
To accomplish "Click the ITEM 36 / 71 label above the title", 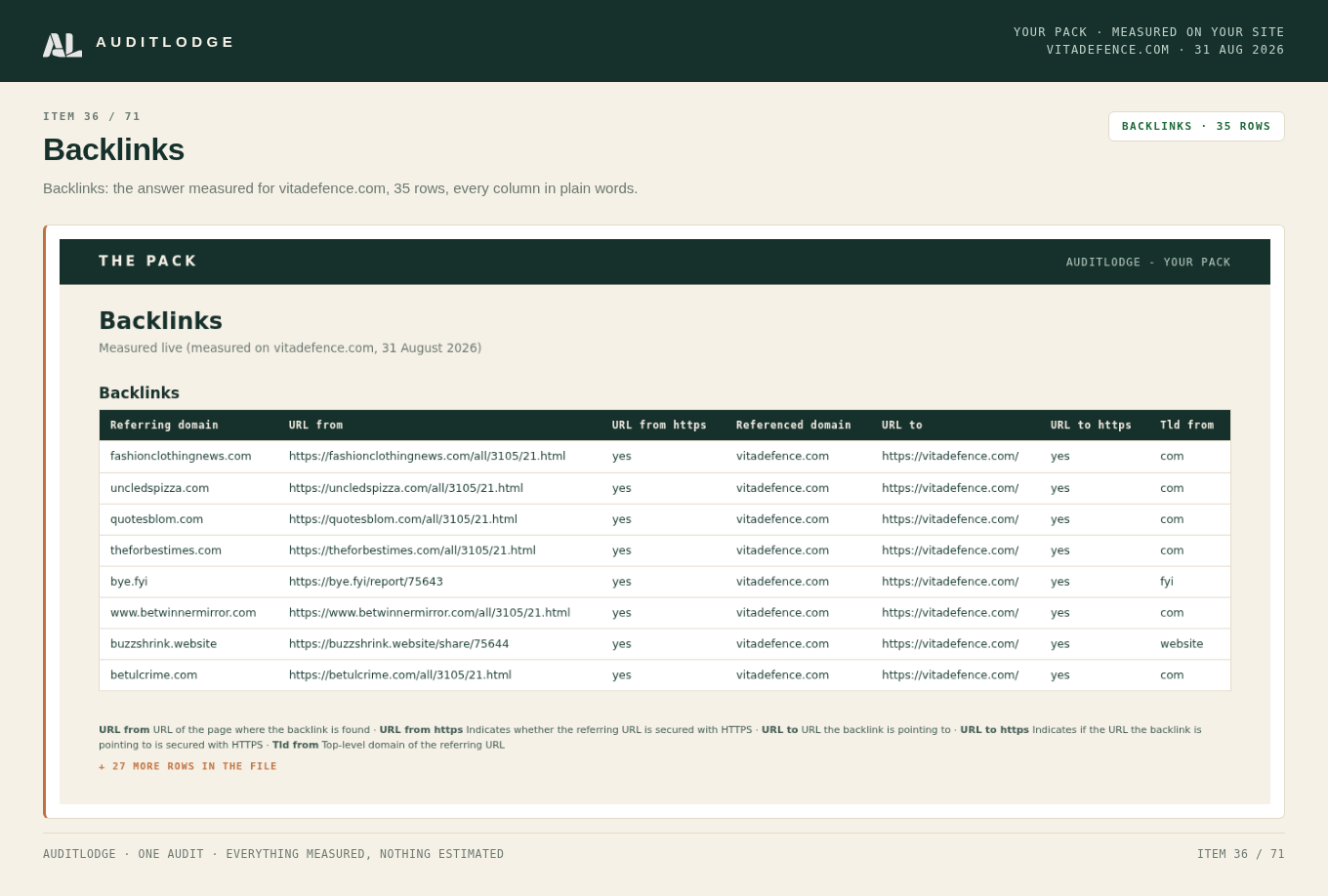I will click(x=92, y=116).
